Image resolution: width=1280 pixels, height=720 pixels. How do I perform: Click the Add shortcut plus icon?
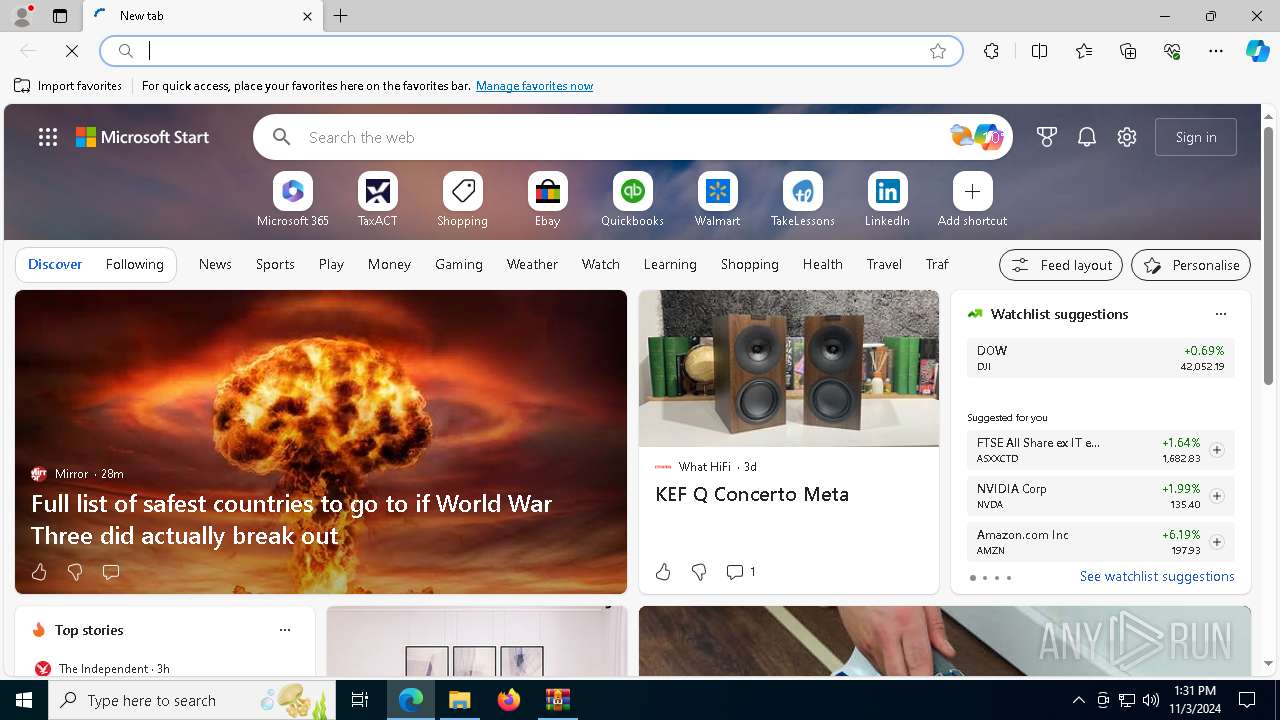[x=972, y=191]
